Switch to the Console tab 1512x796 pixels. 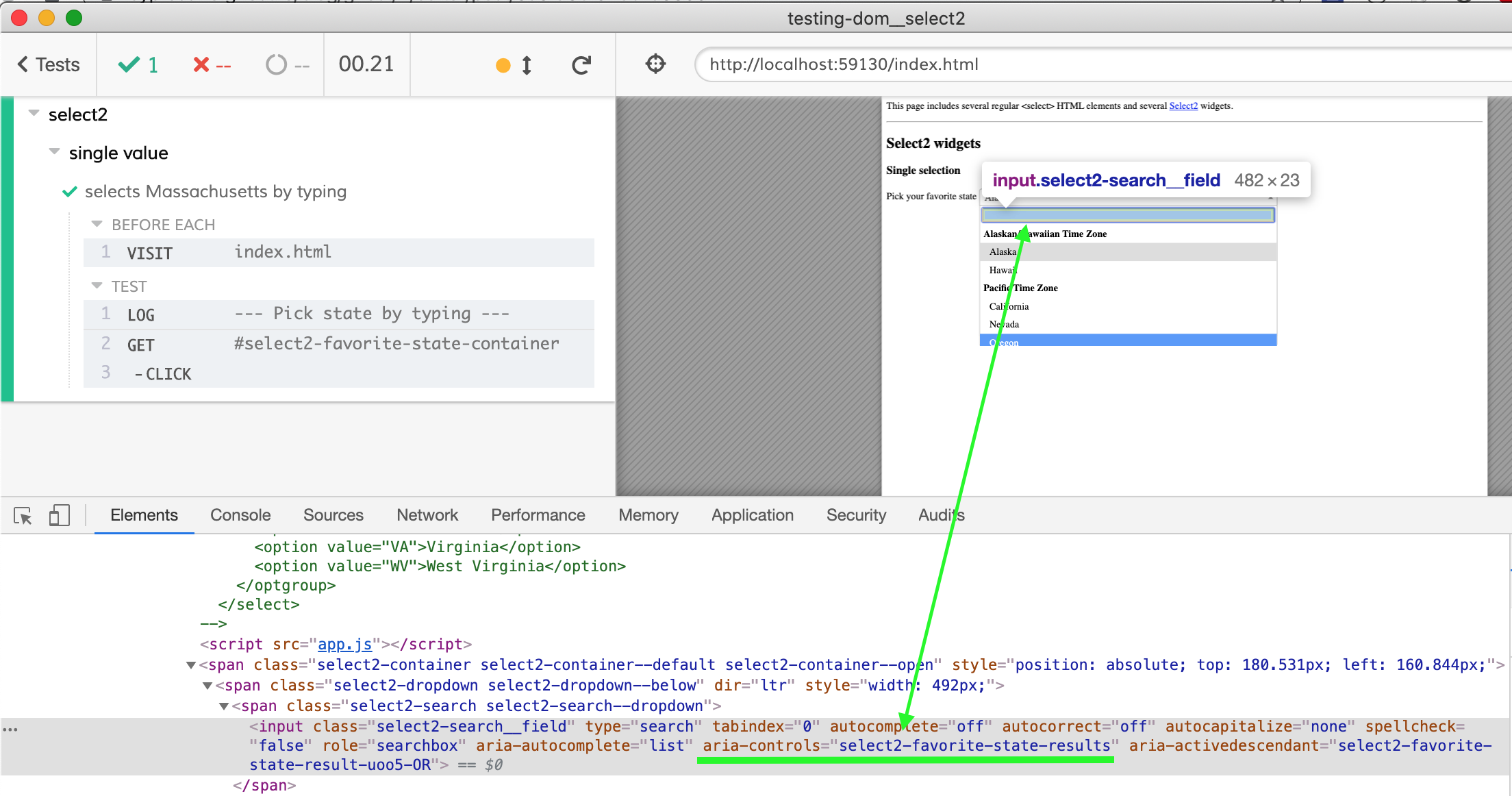coord(240,515)
